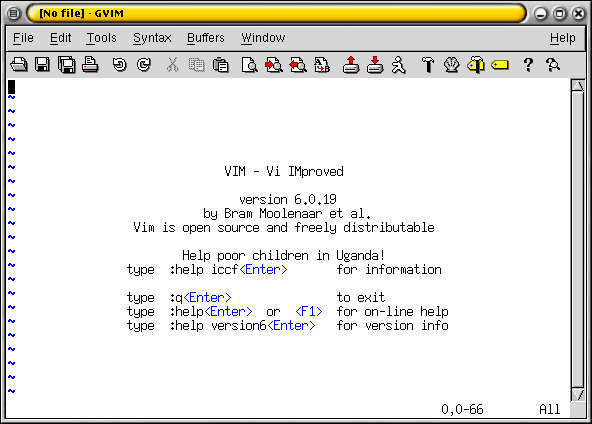Run script using the running man icon

[398, 65]
